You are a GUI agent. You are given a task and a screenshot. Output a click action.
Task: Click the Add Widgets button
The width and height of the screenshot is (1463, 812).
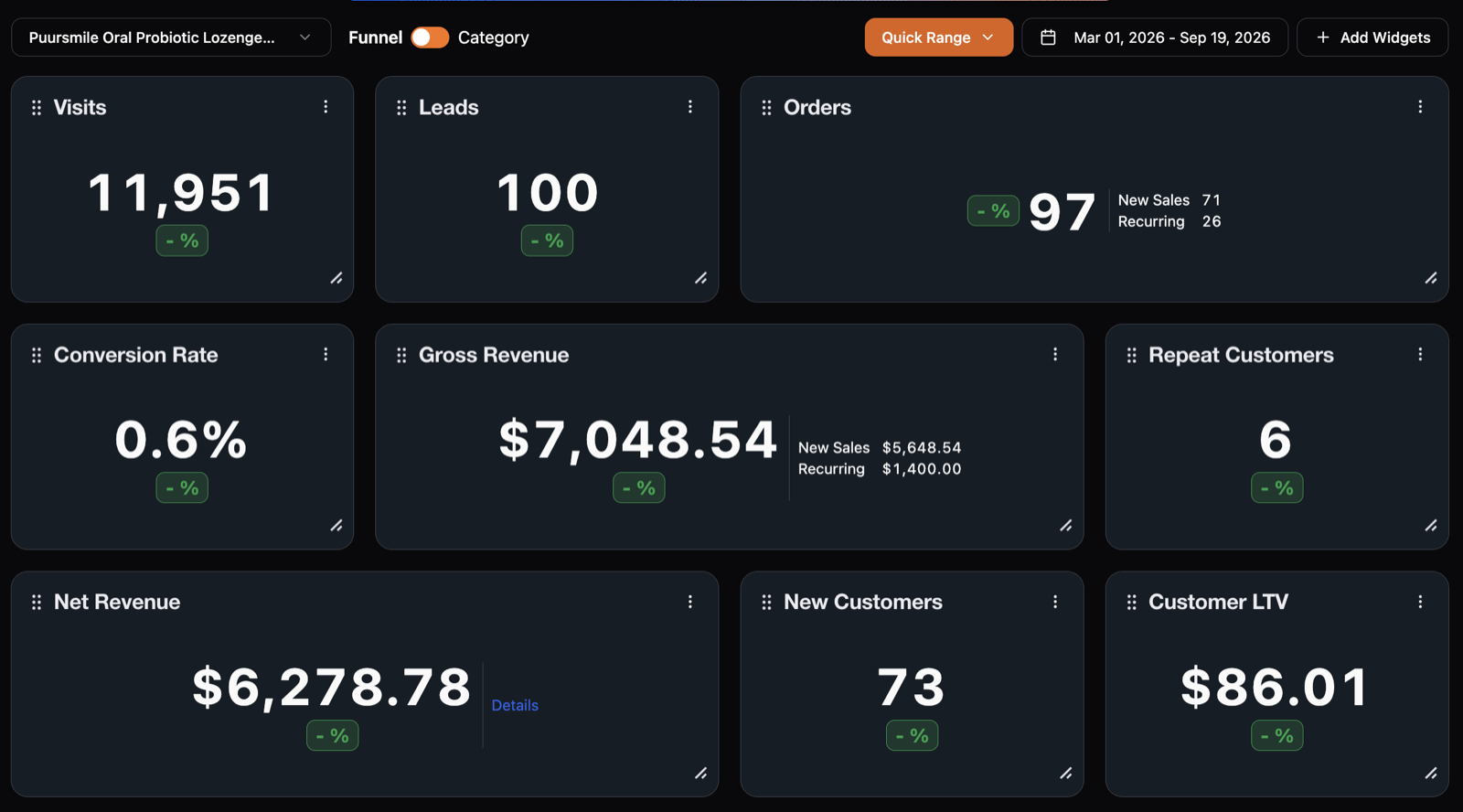[x=1372, y=37]
